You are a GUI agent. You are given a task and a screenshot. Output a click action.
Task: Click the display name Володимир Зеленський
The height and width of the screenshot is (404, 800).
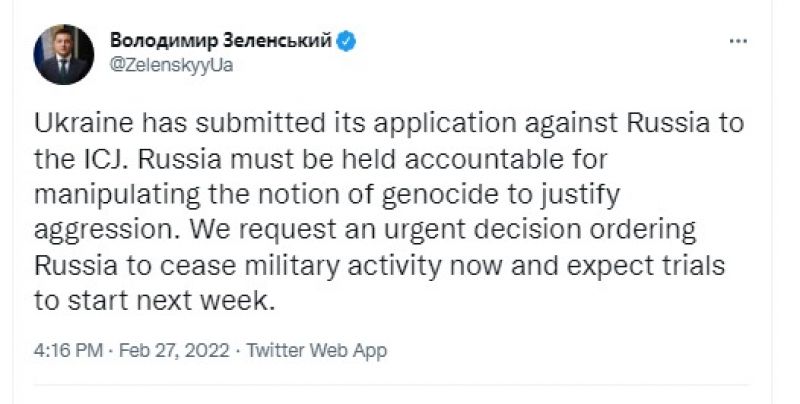(x=222, y=42)
